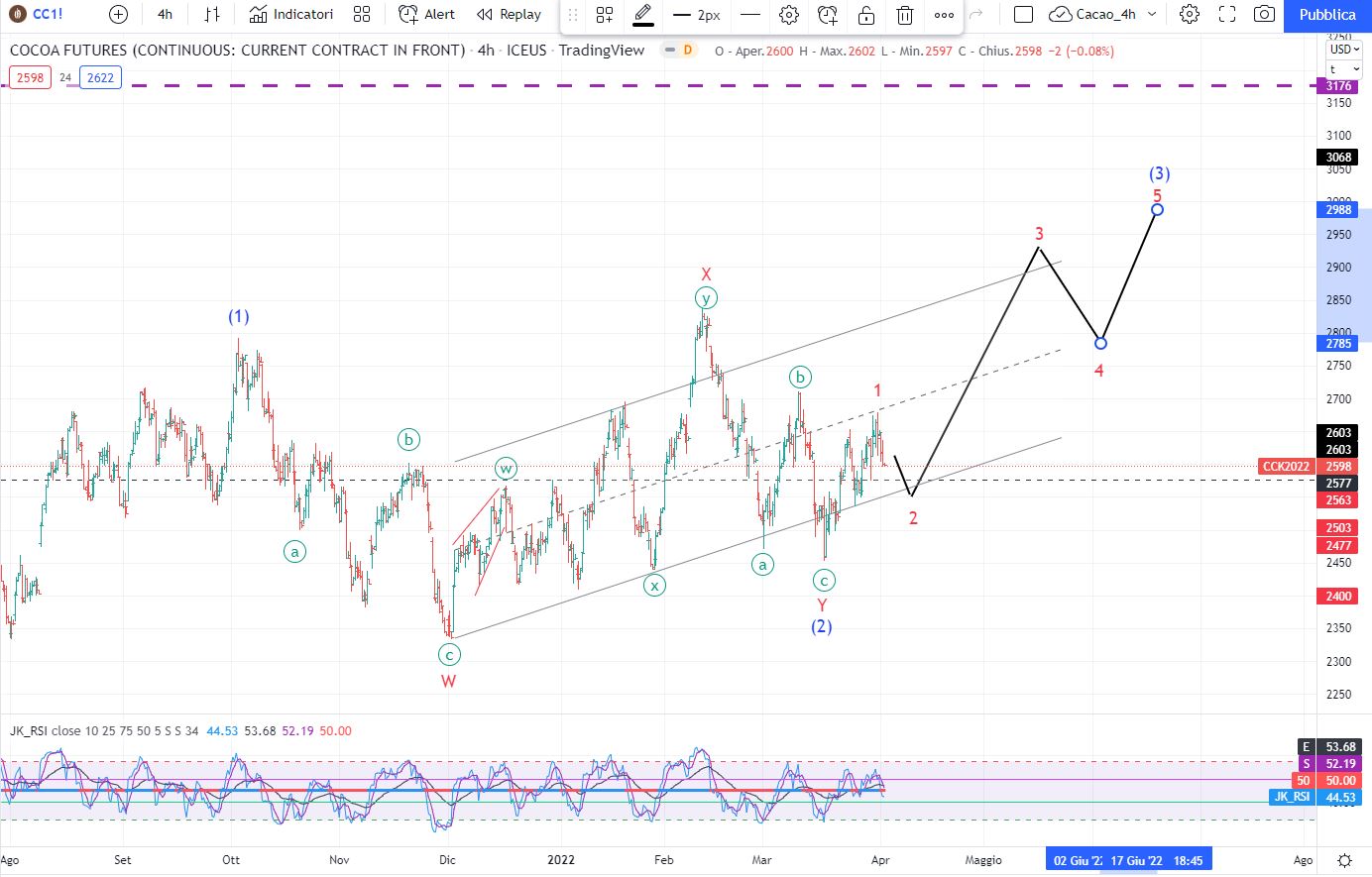Open layout setup square icon
Viewport: 1372px width, 877px height.
pyautogui.click(x=1024, y=14)
